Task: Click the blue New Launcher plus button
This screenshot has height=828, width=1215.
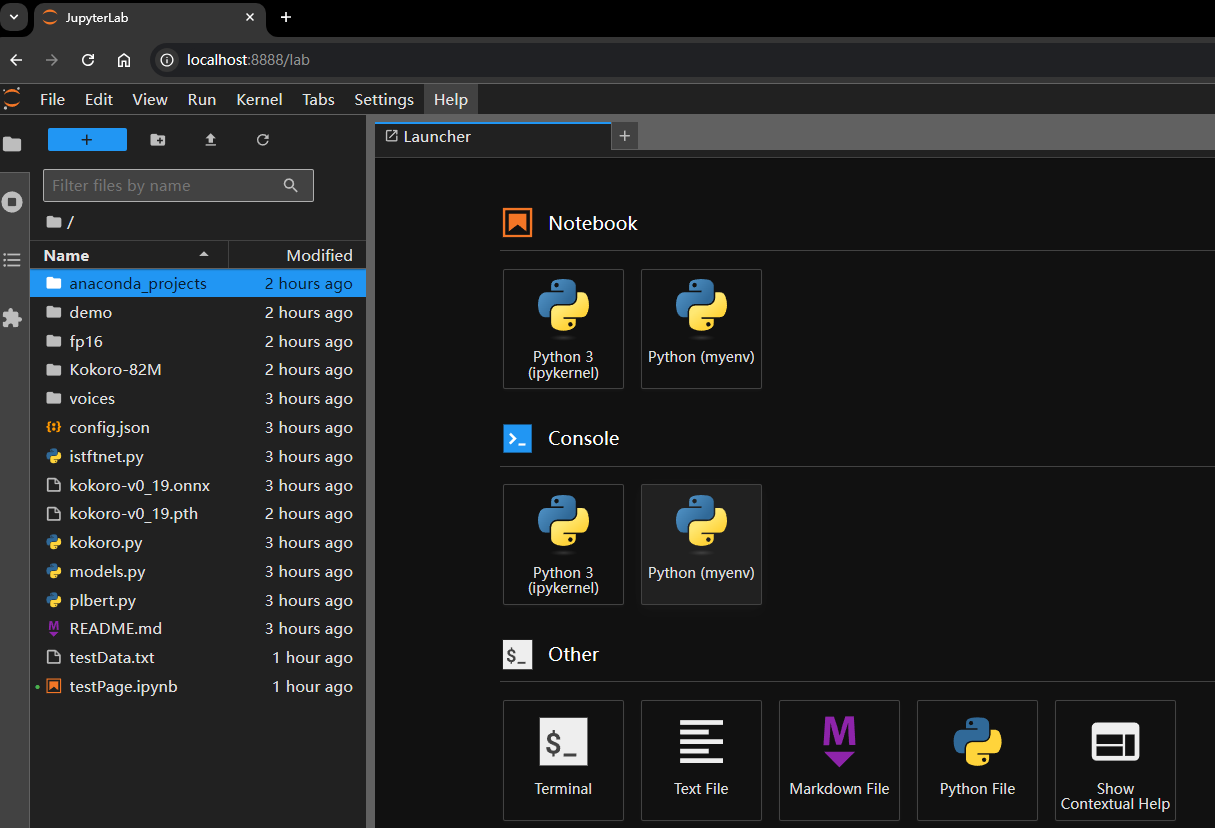Action: click(x=87, y=140)
